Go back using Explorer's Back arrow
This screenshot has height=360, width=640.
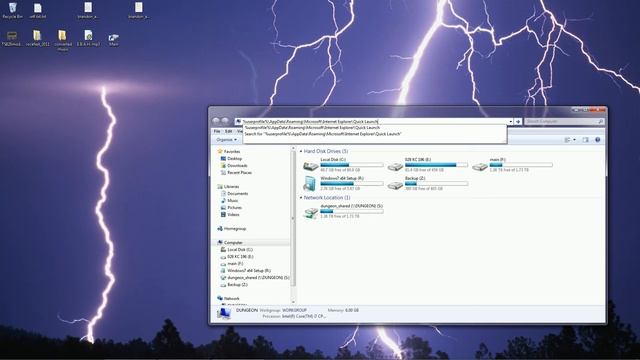click(x=216, y=121)
